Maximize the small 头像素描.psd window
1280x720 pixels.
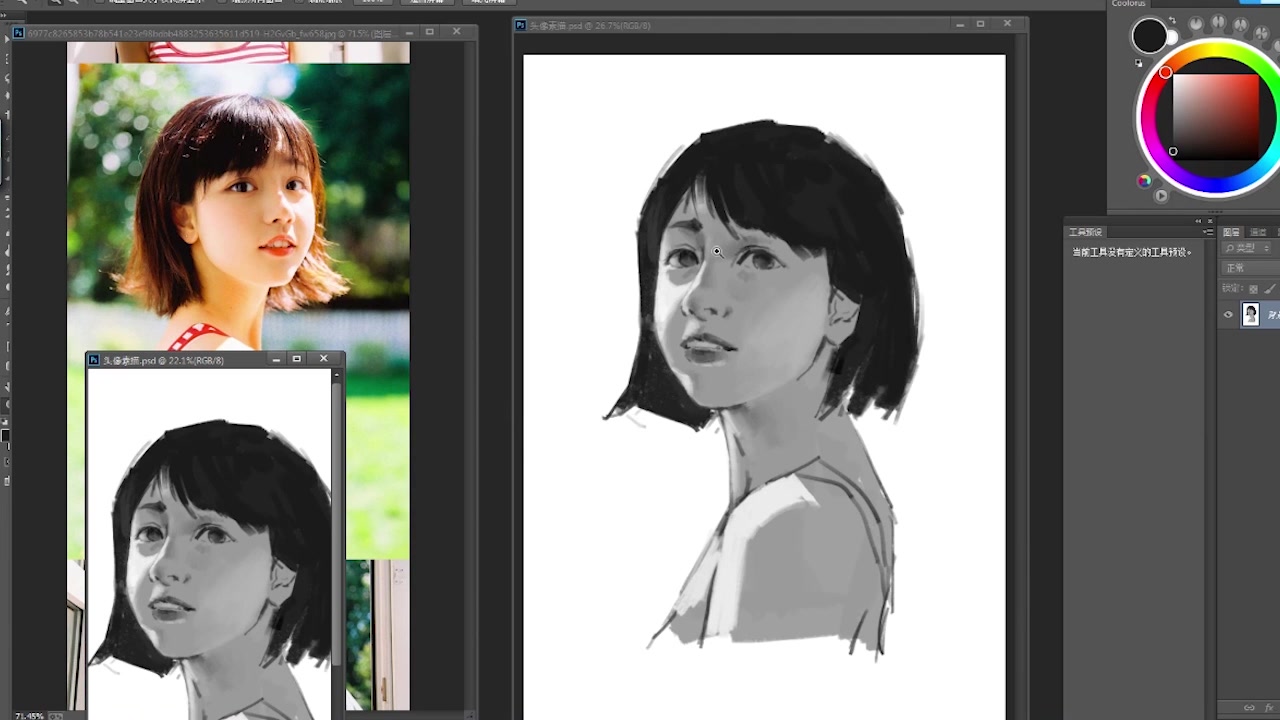tap(297, 359)
